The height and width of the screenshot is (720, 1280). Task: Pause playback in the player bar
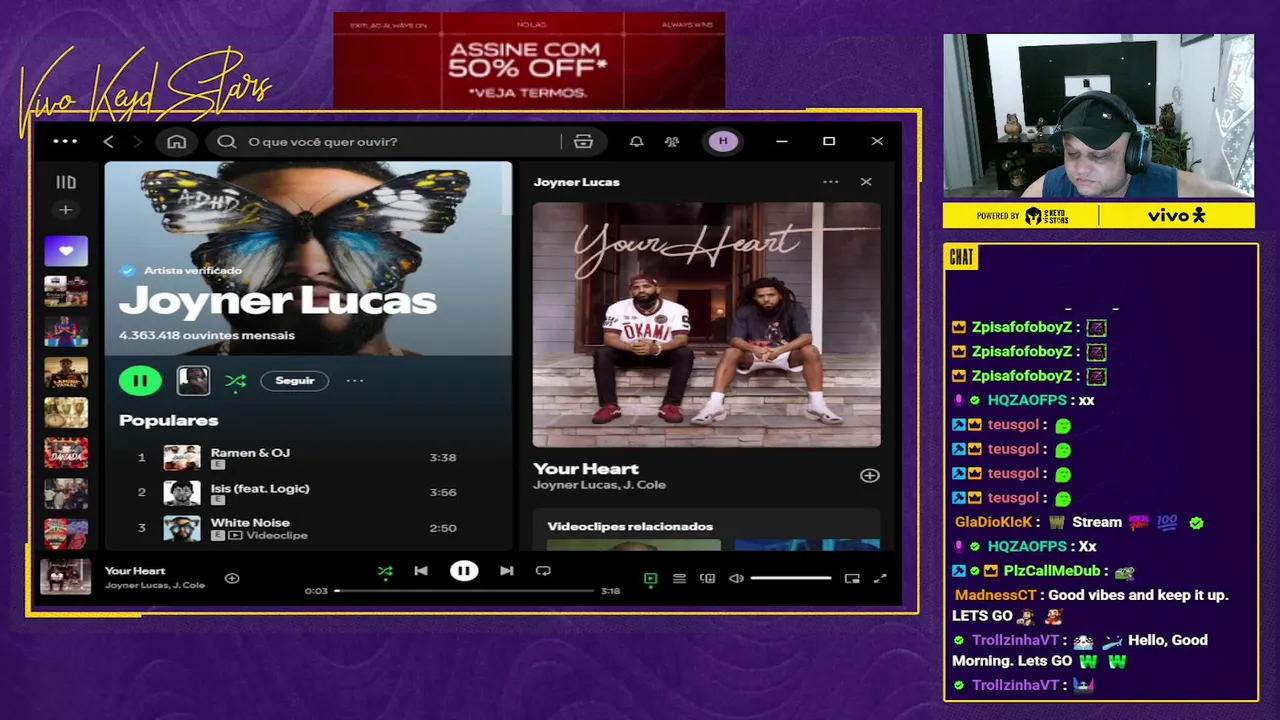(x=464, y=571)
